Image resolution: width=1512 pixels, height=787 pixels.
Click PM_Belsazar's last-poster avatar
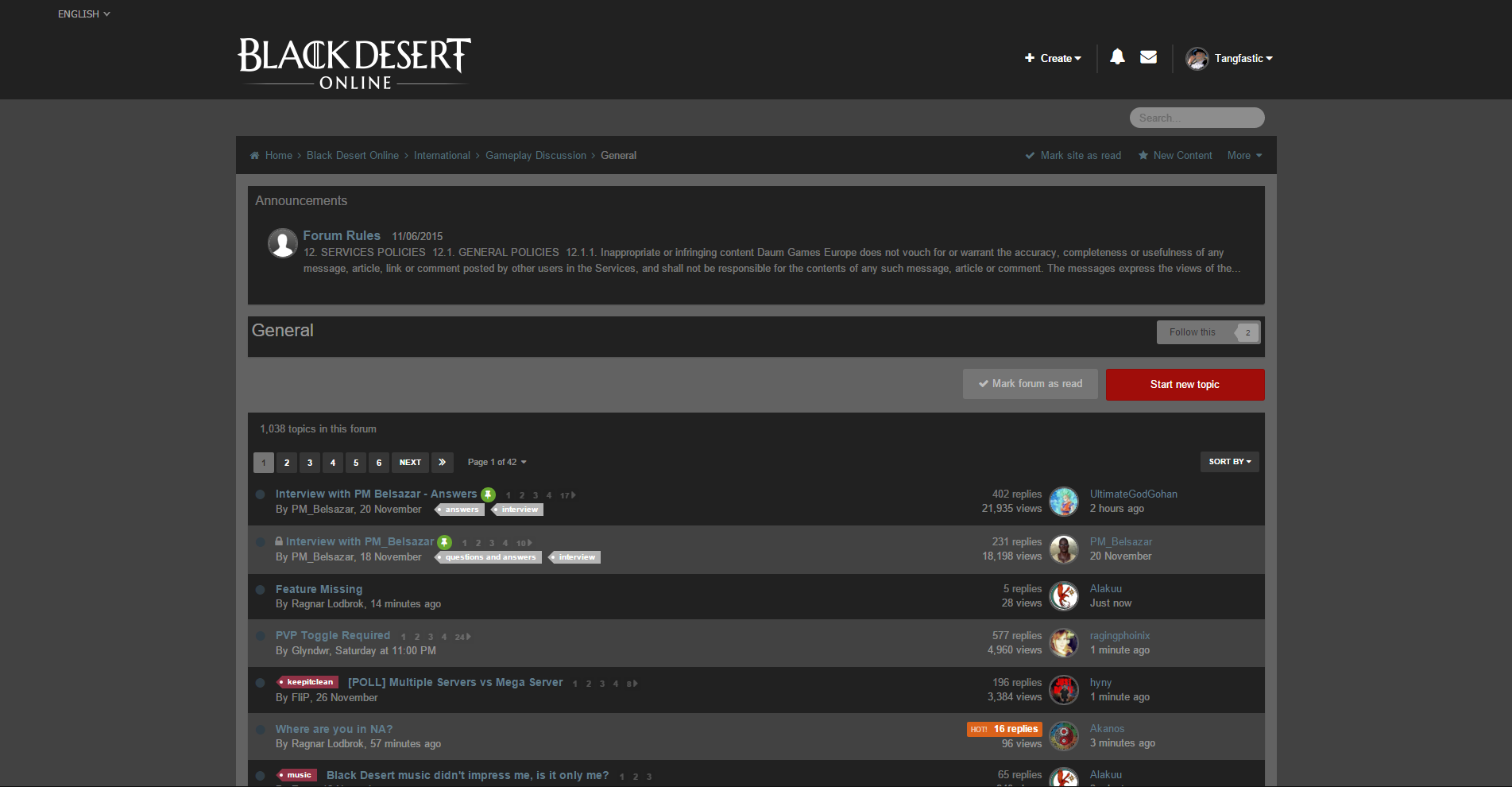point(1064,549)
